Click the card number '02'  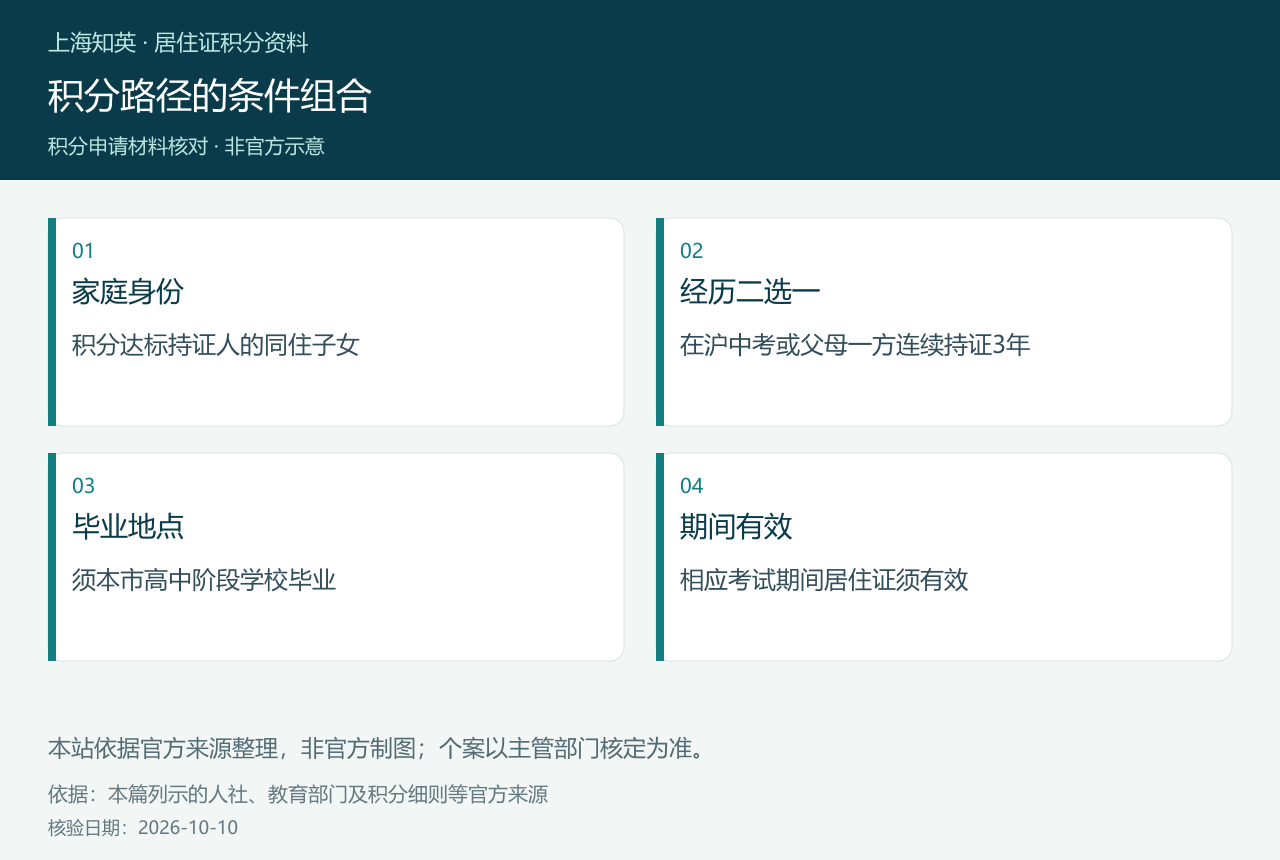pyautogui.click(x=692, y=251)
